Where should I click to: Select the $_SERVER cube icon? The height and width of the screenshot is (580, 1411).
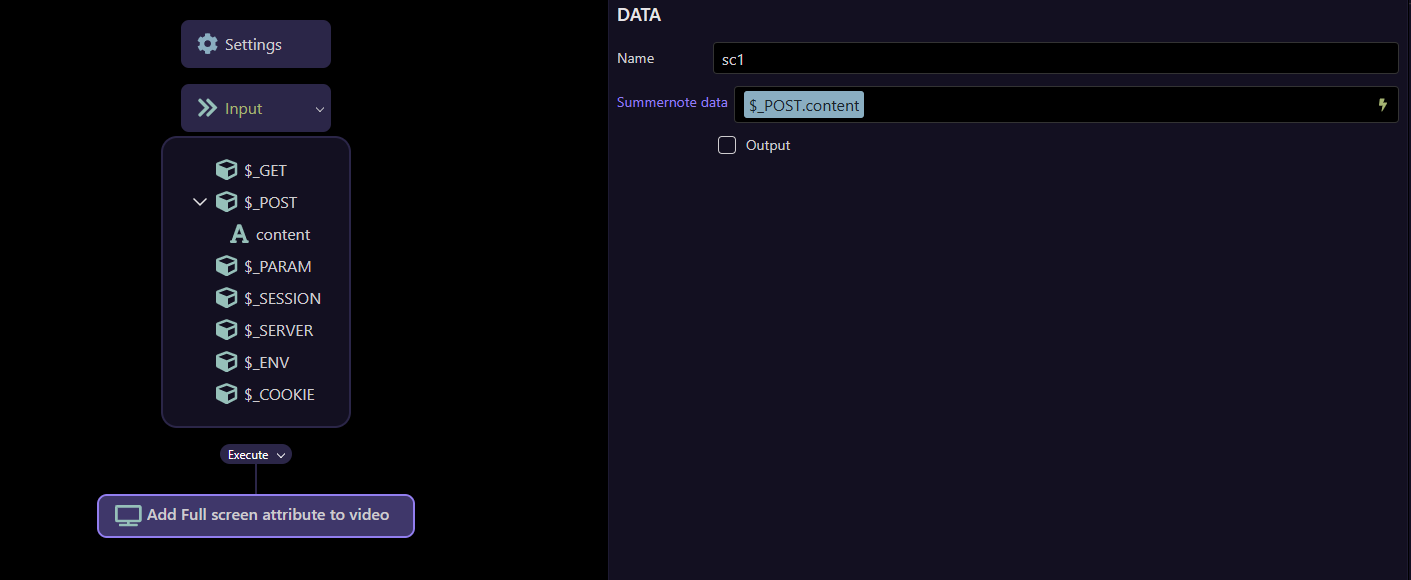[227, 330]
